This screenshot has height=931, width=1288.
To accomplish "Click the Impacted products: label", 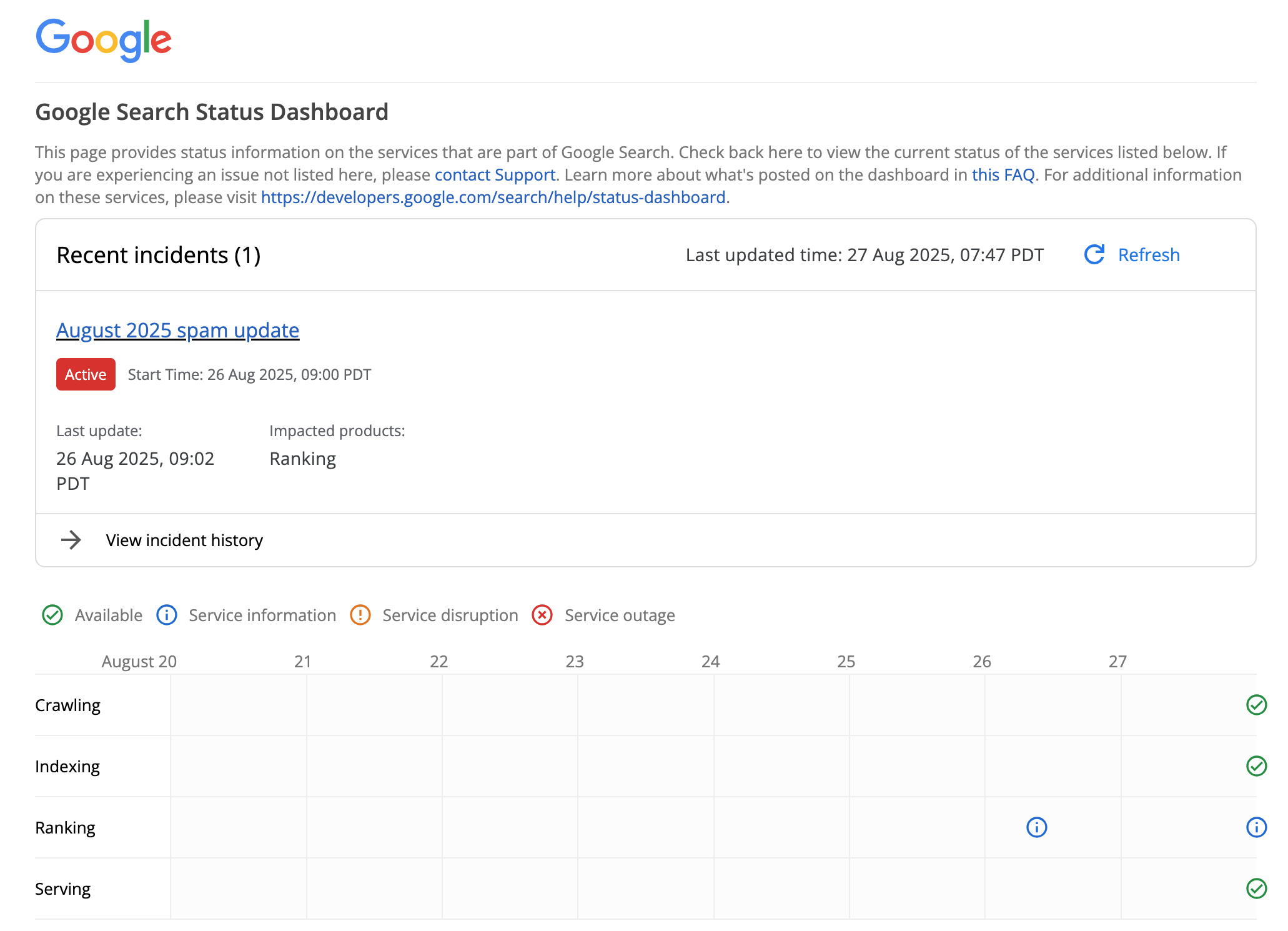I will tap(337, 431).
